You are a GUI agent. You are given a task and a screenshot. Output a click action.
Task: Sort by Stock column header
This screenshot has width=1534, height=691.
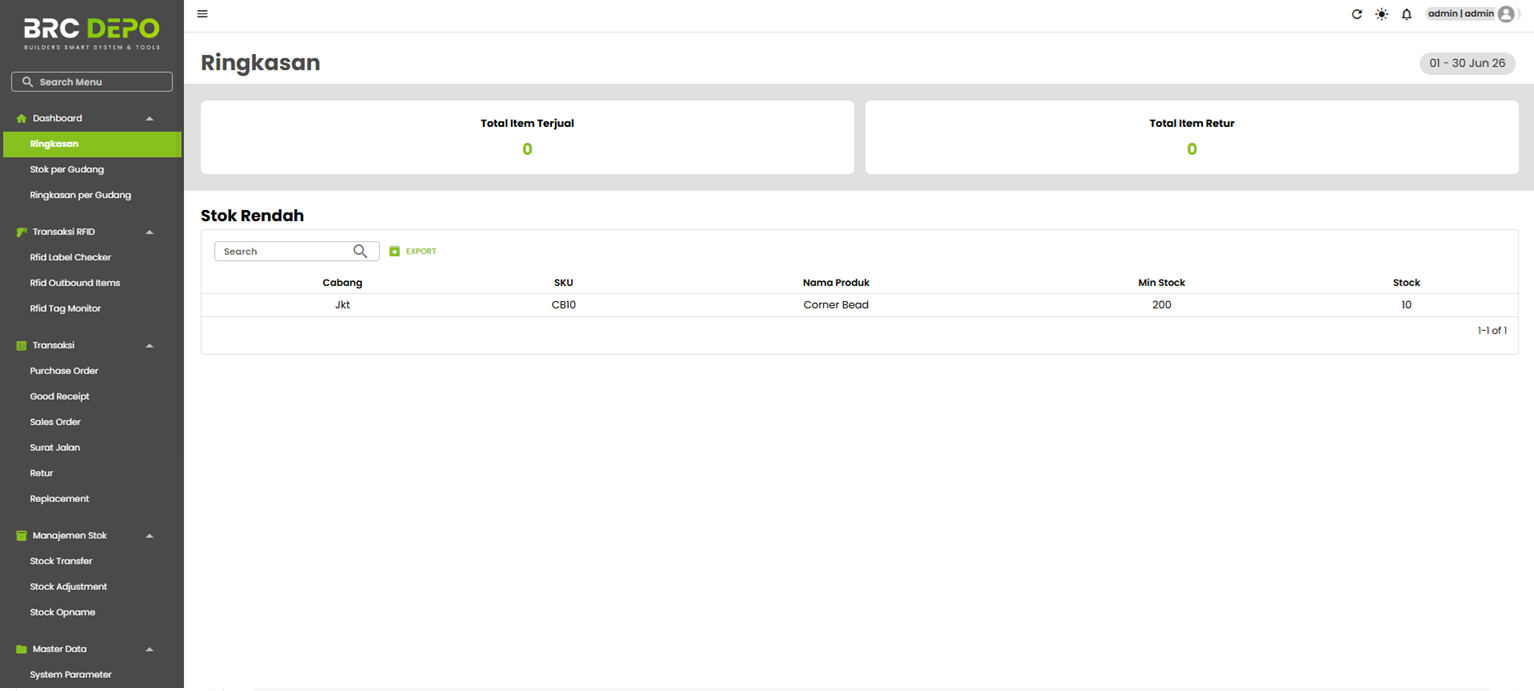coord(1406,283)
